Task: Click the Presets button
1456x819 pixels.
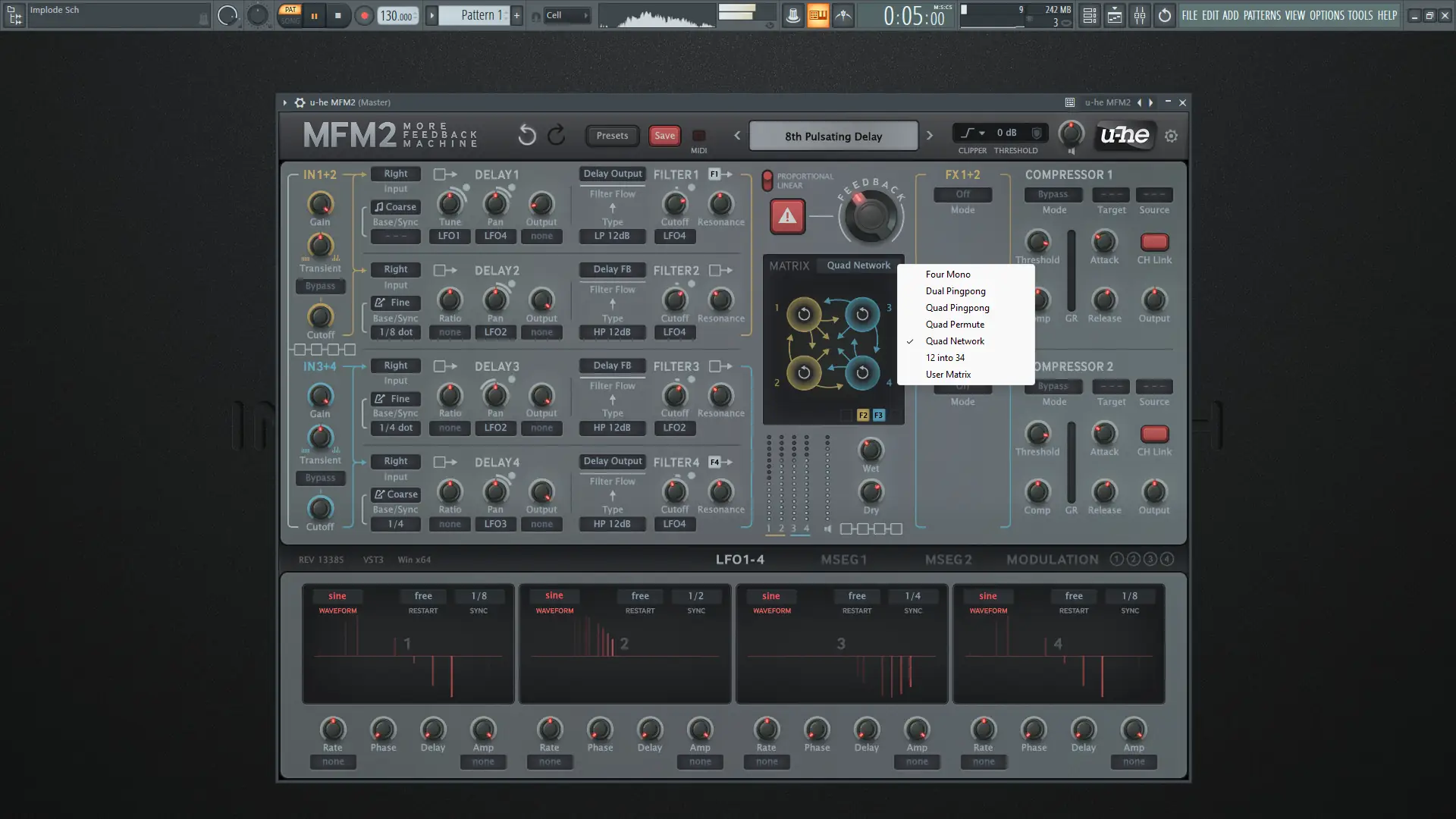Action: [612, 136]
